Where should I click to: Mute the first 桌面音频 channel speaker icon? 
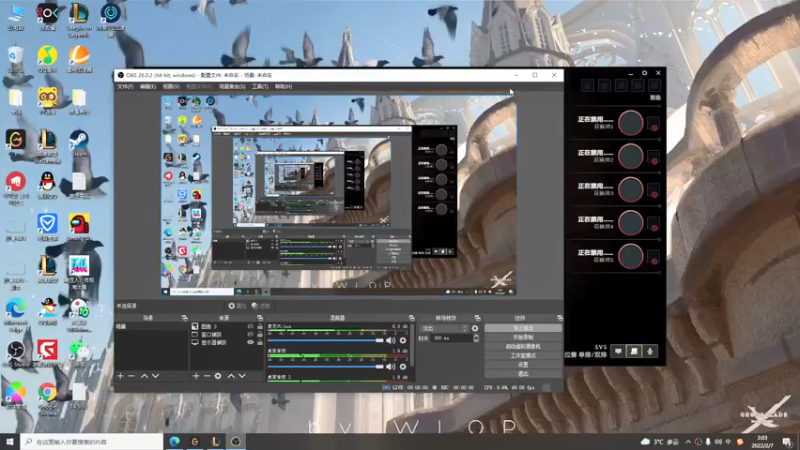(390, 366)
